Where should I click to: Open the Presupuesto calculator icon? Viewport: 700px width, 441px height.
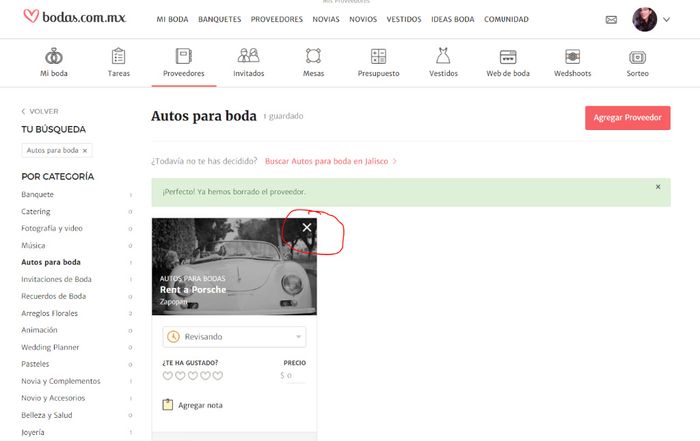point(379,56)
